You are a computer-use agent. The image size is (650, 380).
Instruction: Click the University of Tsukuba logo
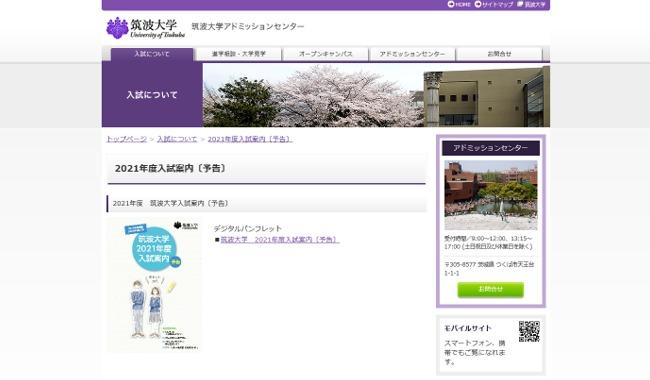[x=146, y=28]
